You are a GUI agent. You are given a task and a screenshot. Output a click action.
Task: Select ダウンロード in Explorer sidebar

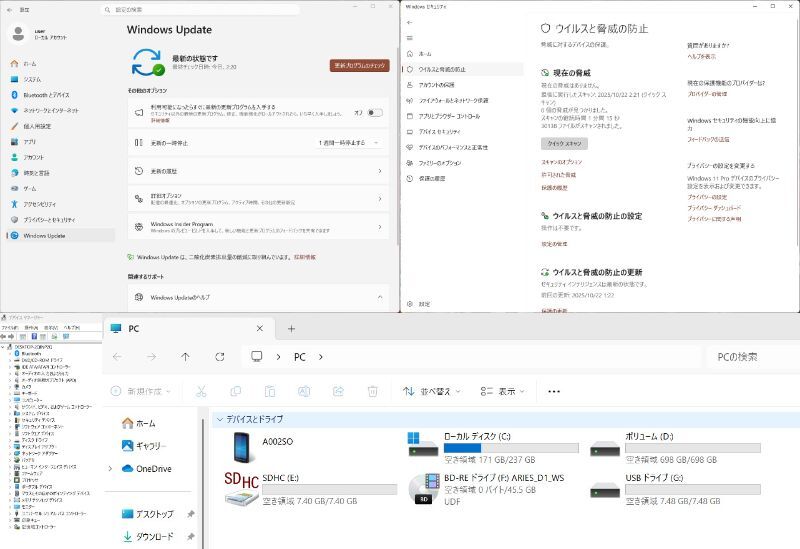148,536
